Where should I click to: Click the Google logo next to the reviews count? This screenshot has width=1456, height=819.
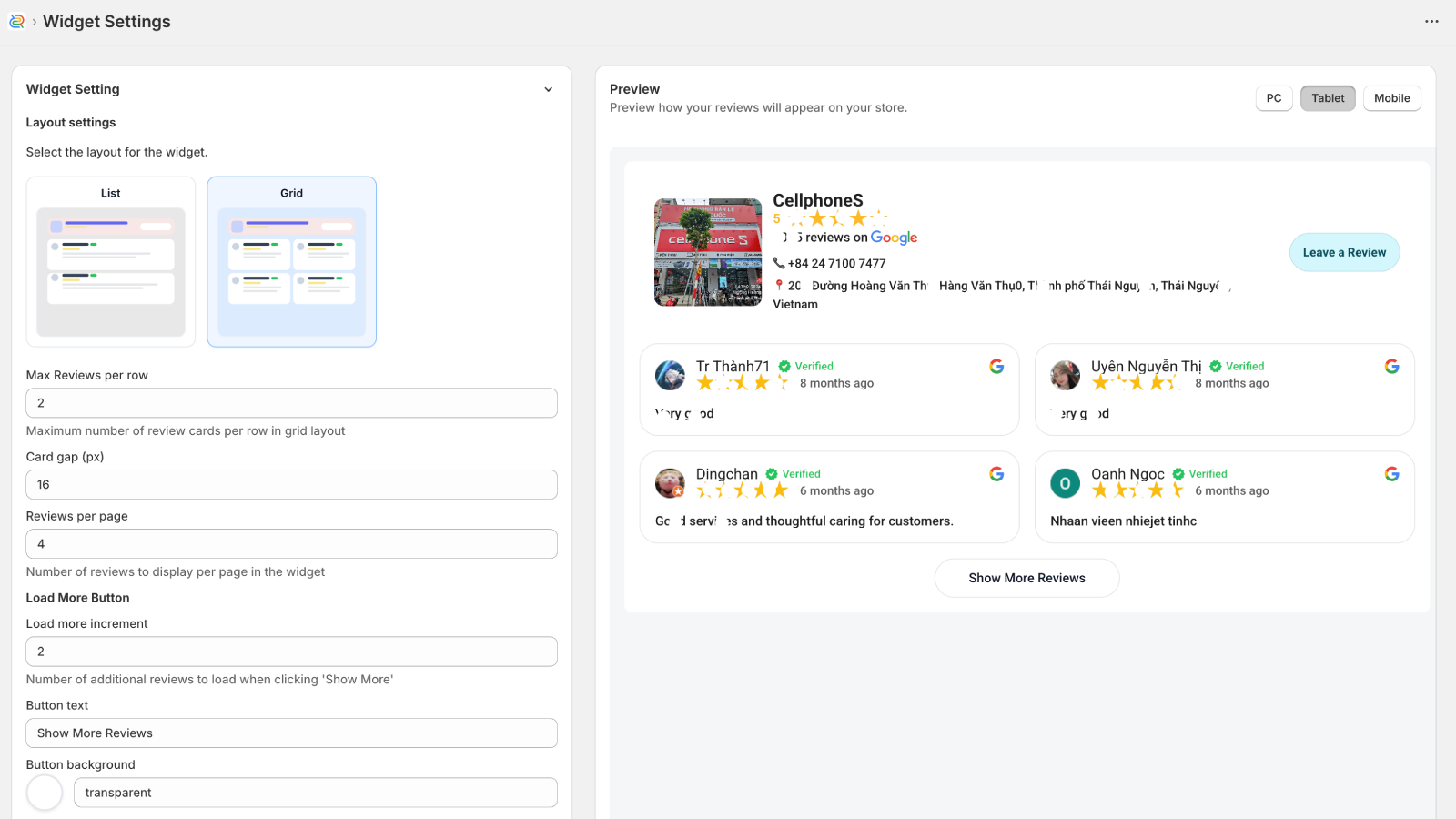click(x=895, y=238)
